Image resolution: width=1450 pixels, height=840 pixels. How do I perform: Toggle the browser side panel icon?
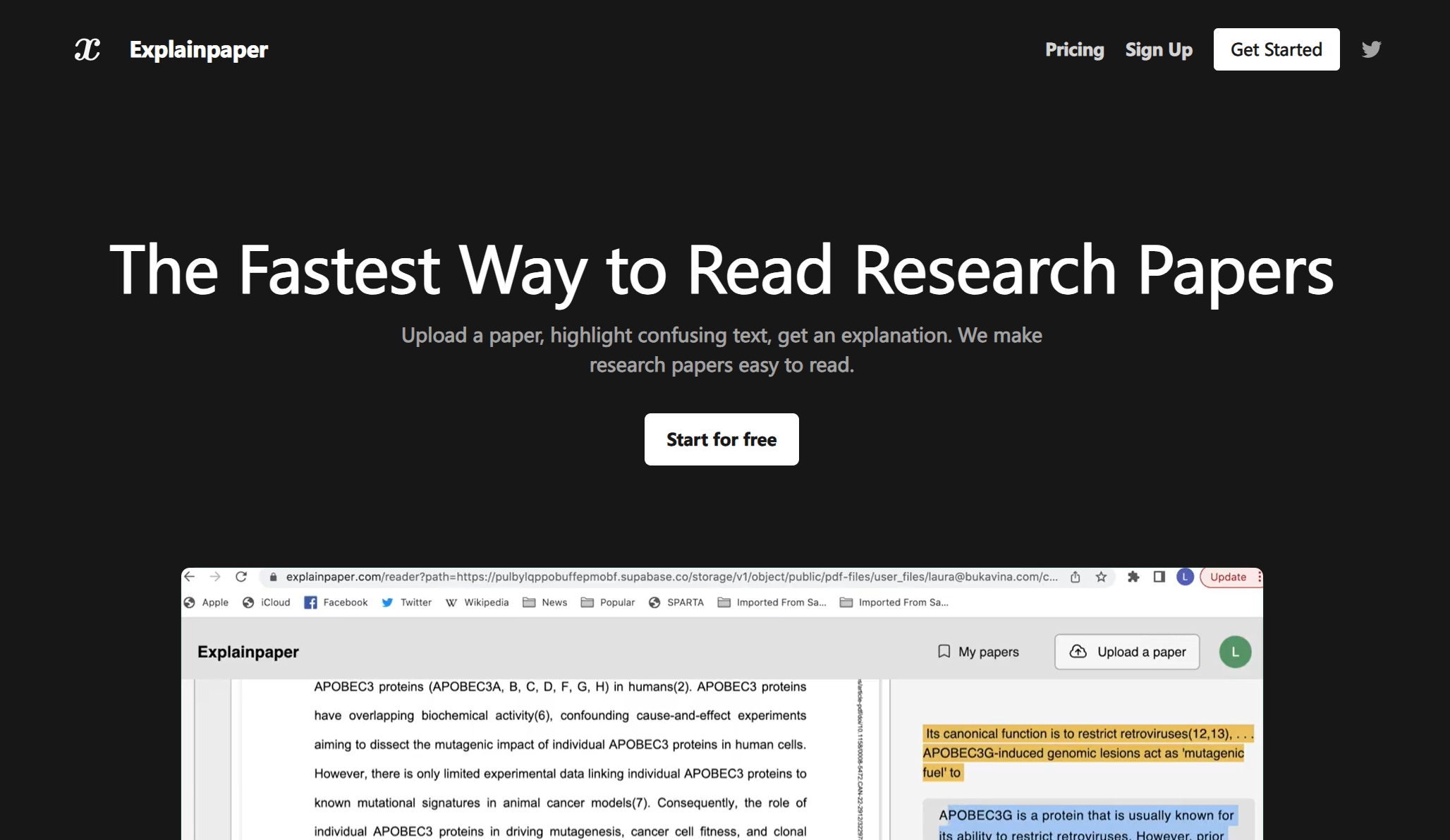coord(1159,577)
